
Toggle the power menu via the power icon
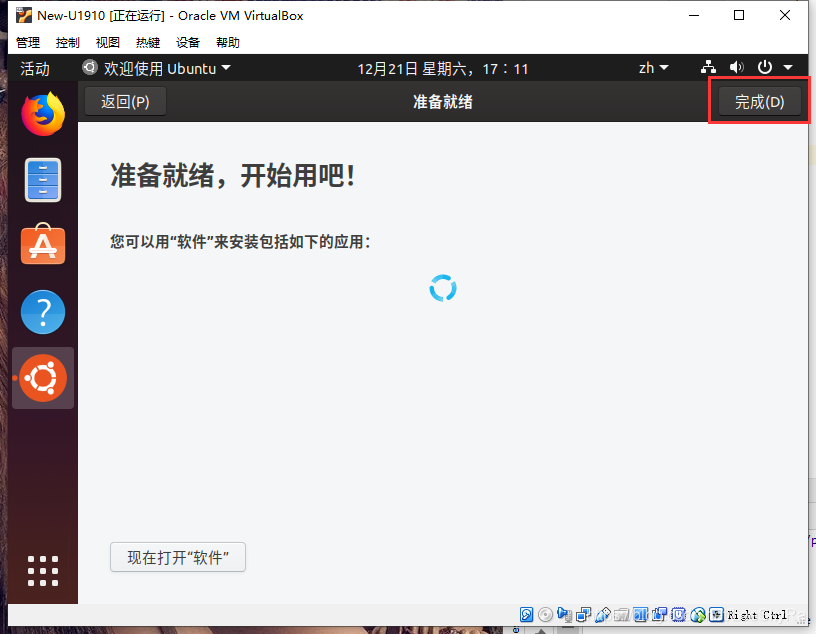[763, 68]
